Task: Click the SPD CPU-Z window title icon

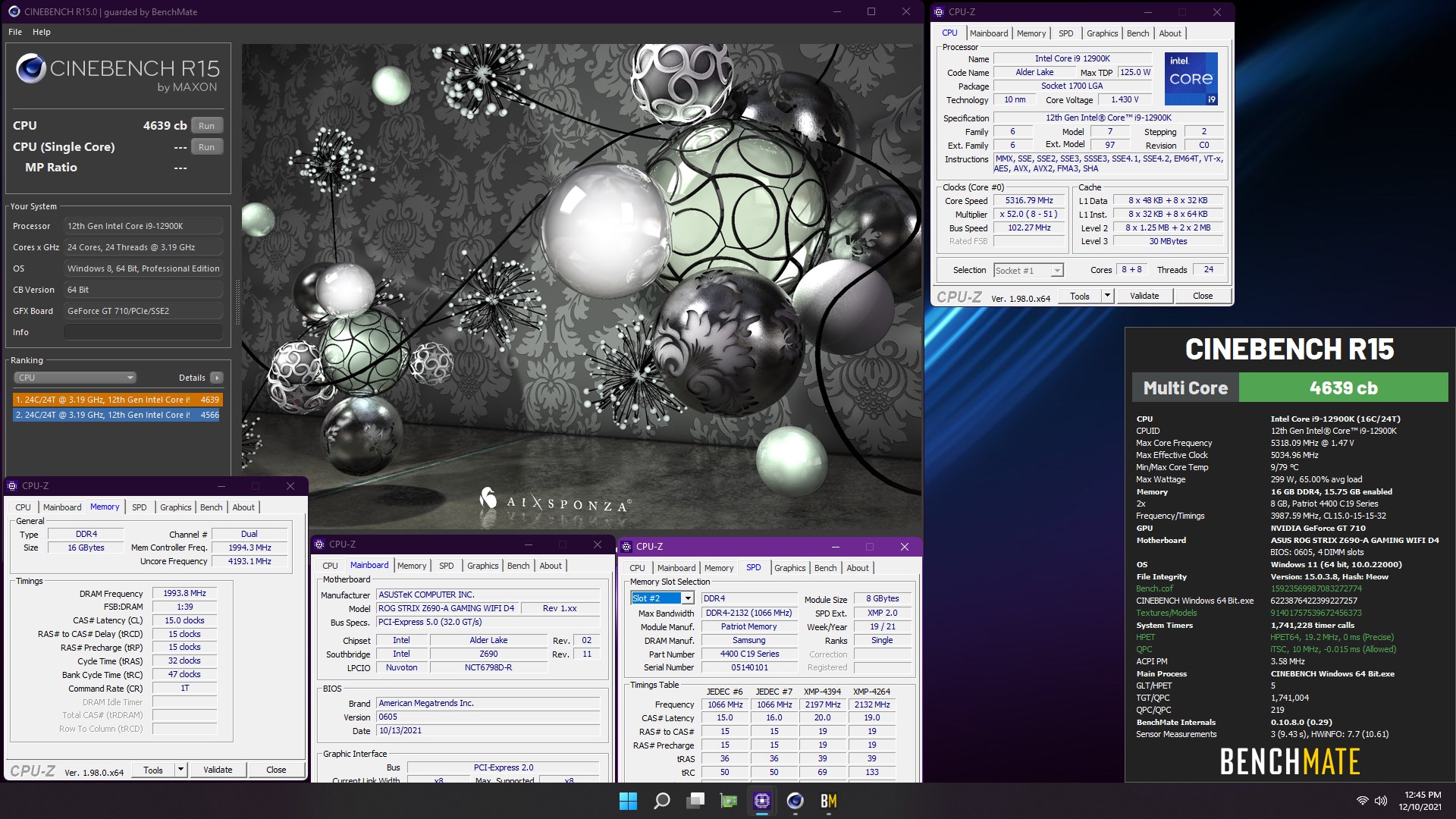Action: tap(627, 546)
